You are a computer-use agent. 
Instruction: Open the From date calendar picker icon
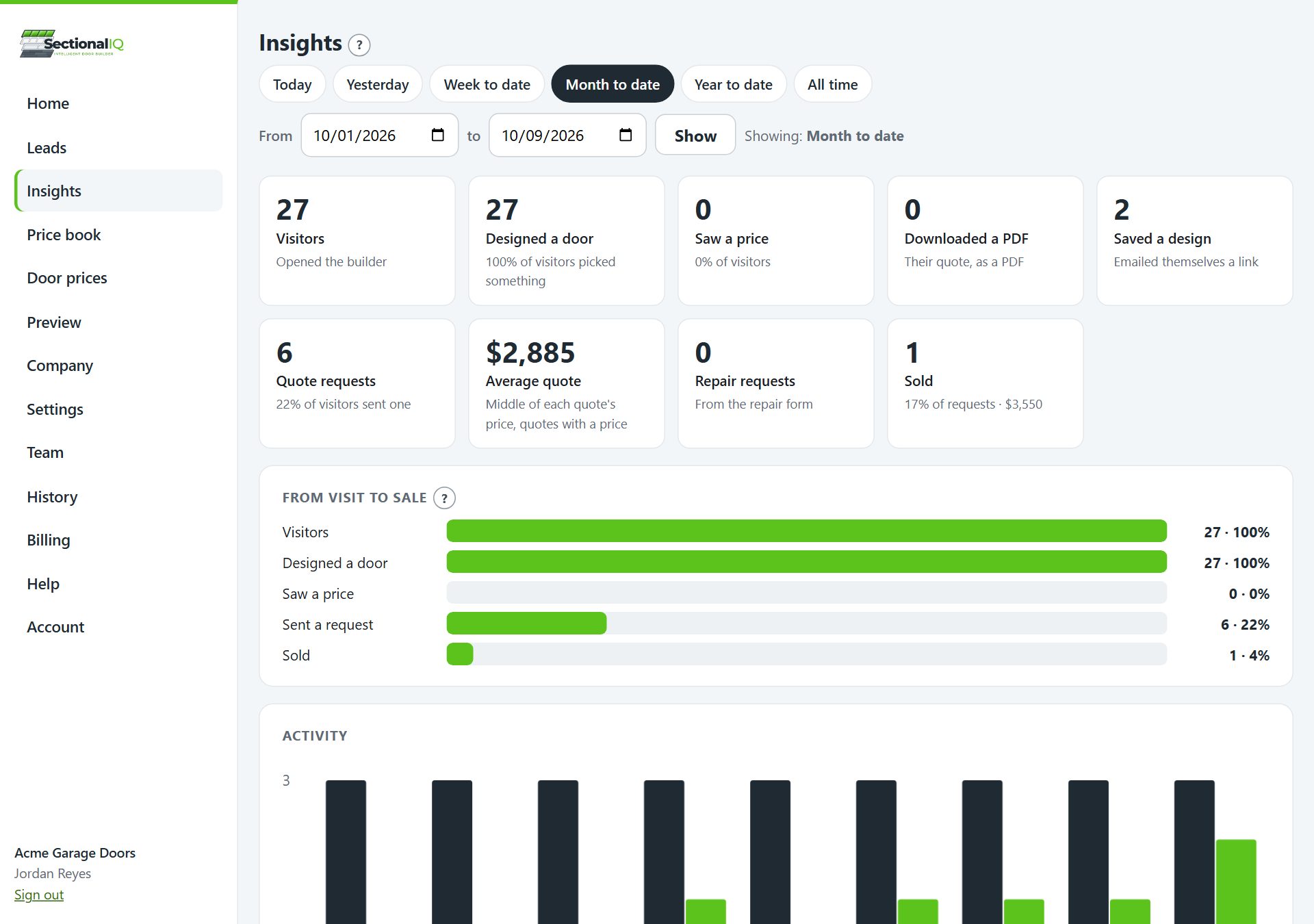(x=438, y=135)
